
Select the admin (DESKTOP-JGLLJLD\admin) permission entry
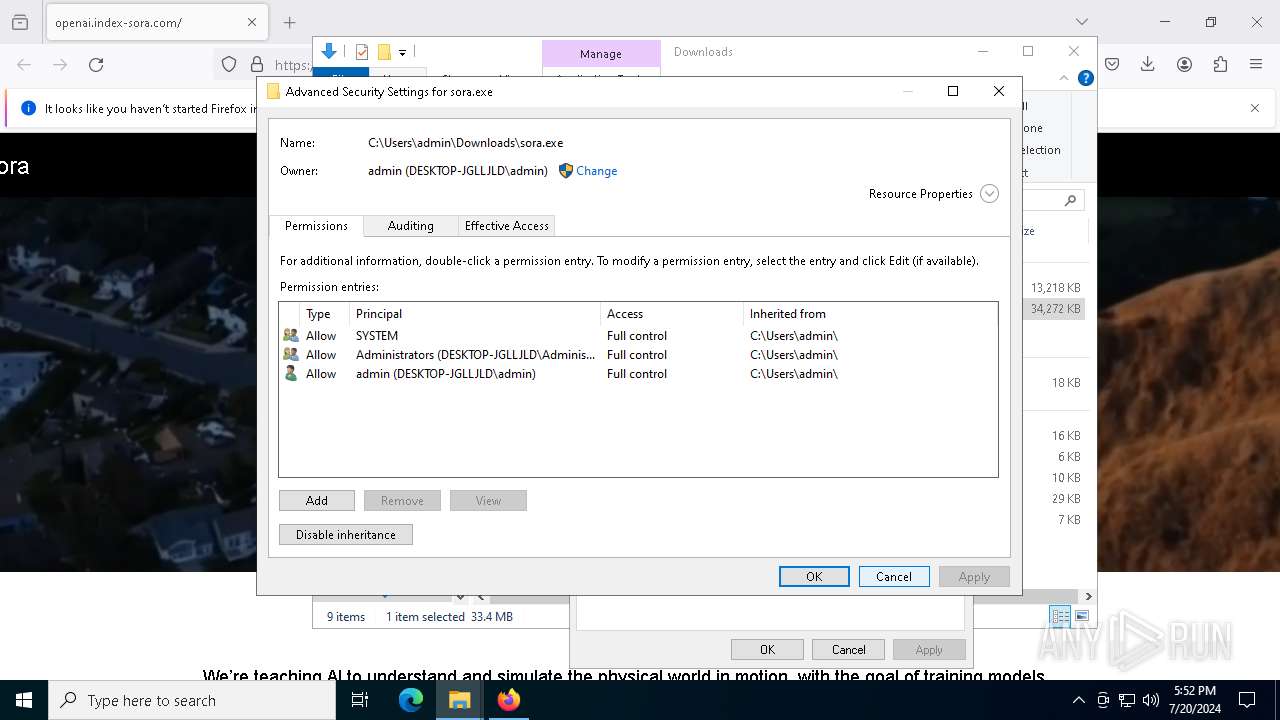(638, 374)
